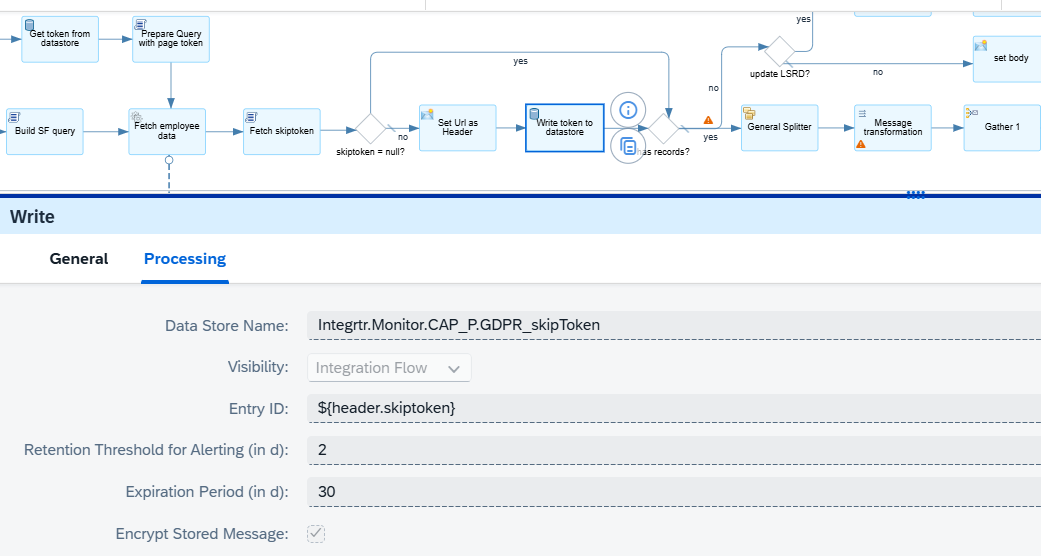The image size is (1041, 556).
Task: Click the update LSRD? gateway diamond
Action: (x=779, y=52)
